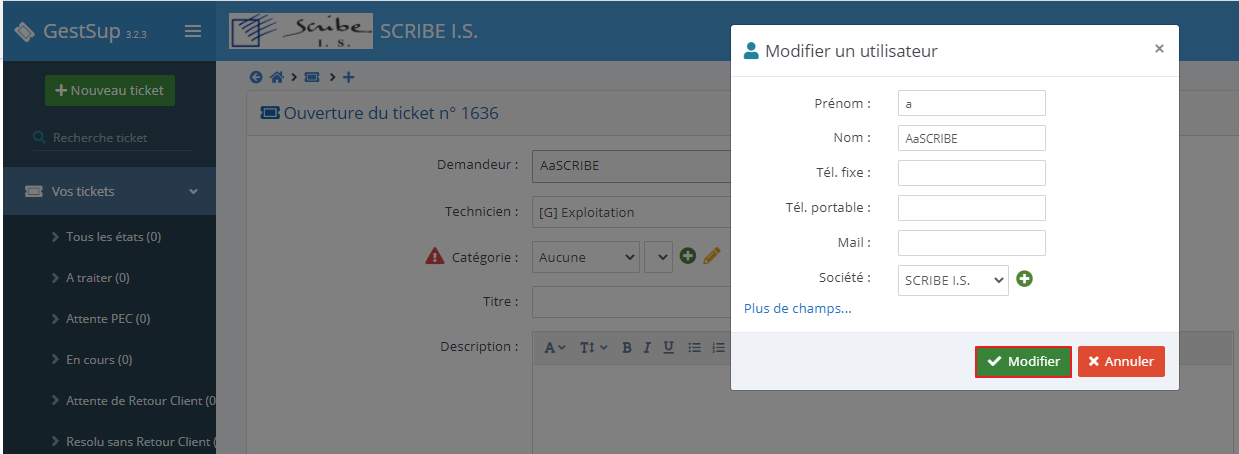
Task: Go back using the breadcrumb arrow icon
Action: [256, 77]
